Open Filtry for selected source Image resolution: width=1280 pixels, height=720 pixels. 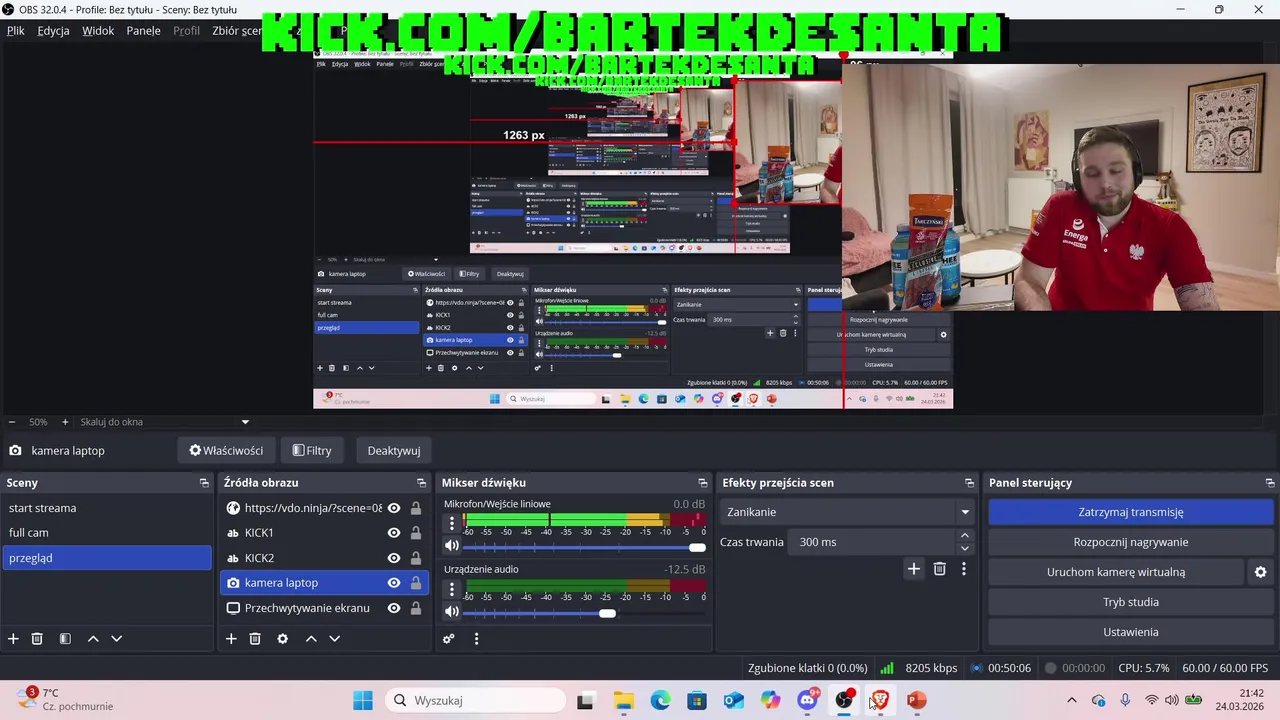click(x=312, y=450)
